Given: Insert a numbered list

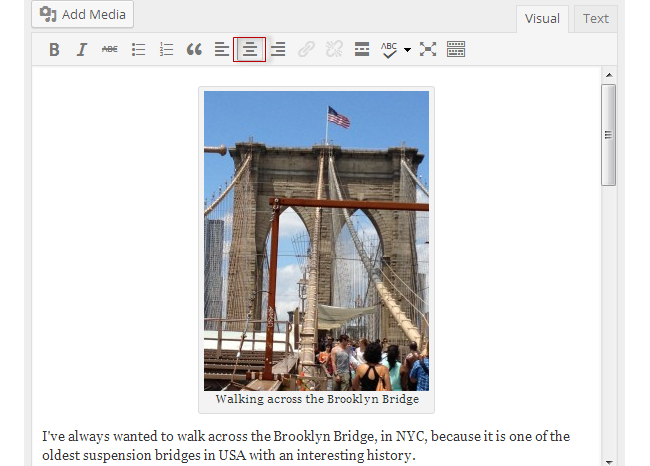Looking at the screenshot, I should coord(166,49).
